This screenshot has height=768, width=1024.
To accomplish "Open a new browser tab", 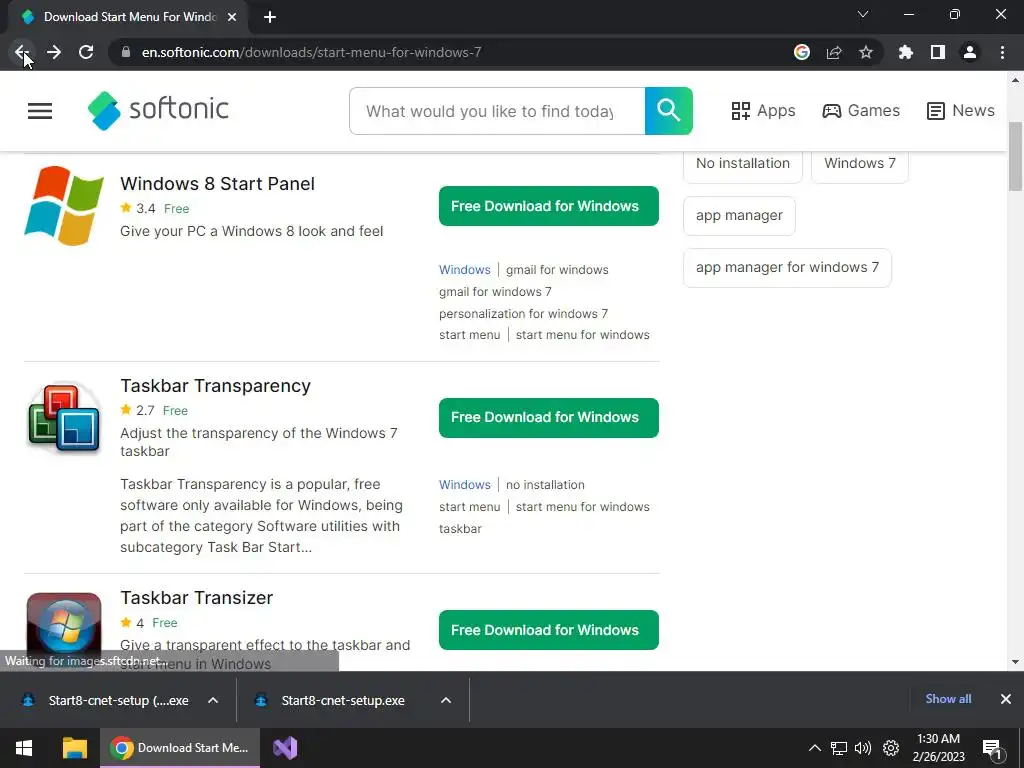I will [x=270, y=17].
